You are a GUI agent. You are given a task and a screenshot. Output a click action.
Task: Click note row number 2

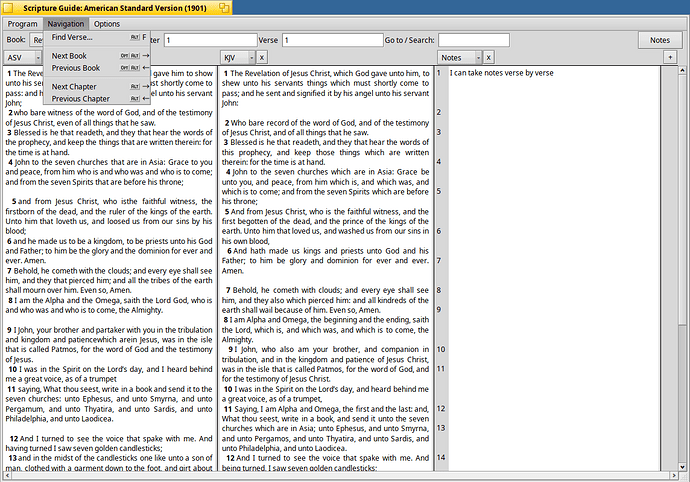[439, 112]
